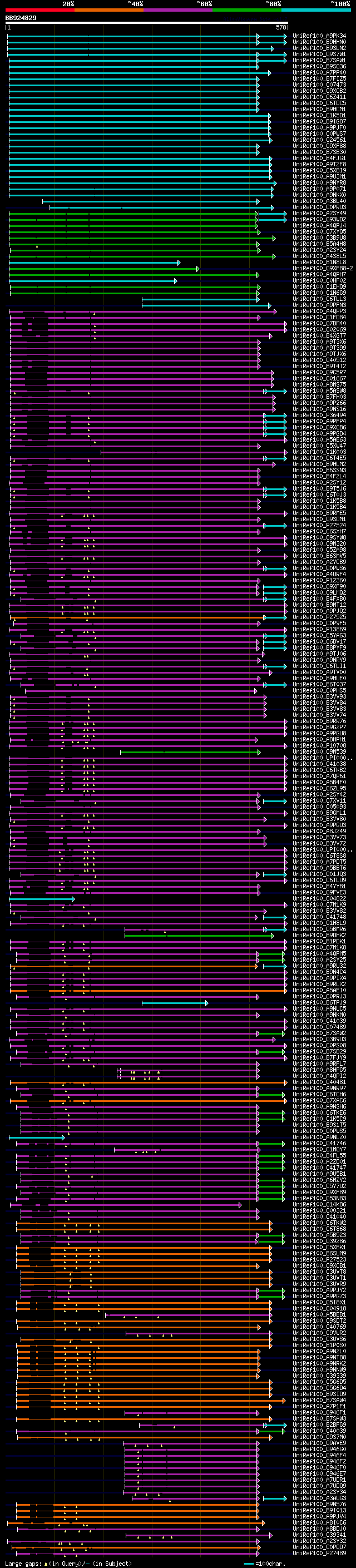This screenshot has width=356, height=1568.
Task: Select hit UniRef100_C1K003
Action: [x=319, y=452]
